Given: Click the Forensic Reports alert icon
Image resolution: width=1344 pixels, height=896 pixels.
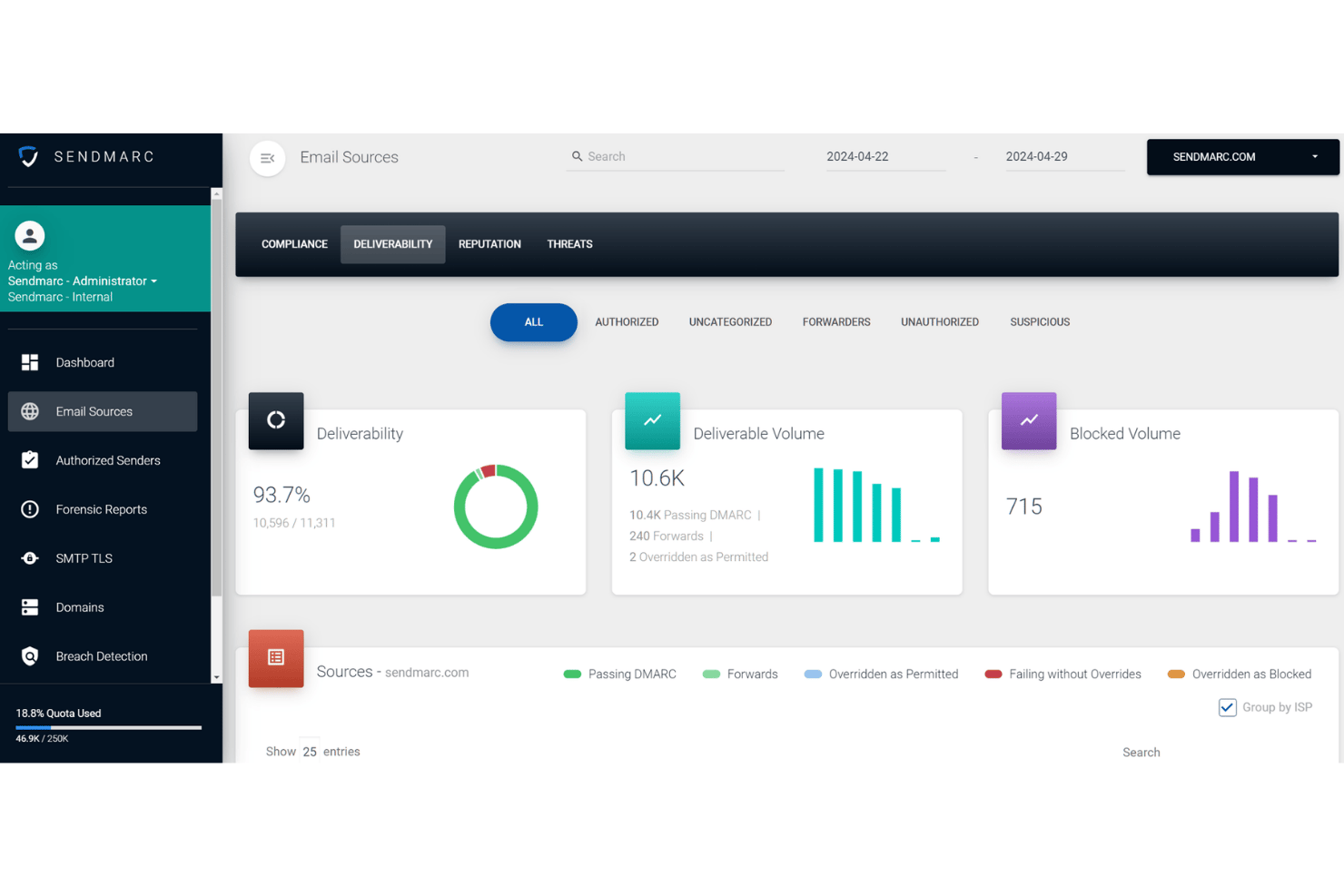Looking at the screenshot, I should click(x=30, y=509).
